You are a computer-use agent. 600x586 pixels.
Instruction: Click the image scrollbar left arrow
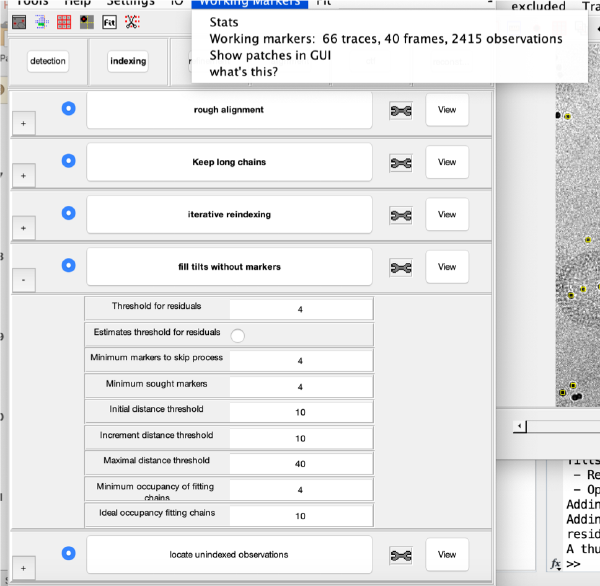pos(519,426)
